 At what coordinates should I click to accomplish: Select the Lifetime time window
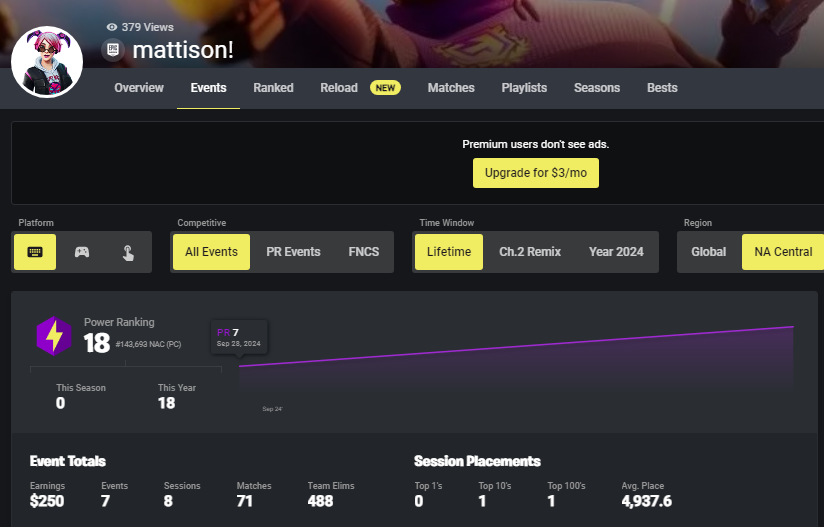[449, 252]
